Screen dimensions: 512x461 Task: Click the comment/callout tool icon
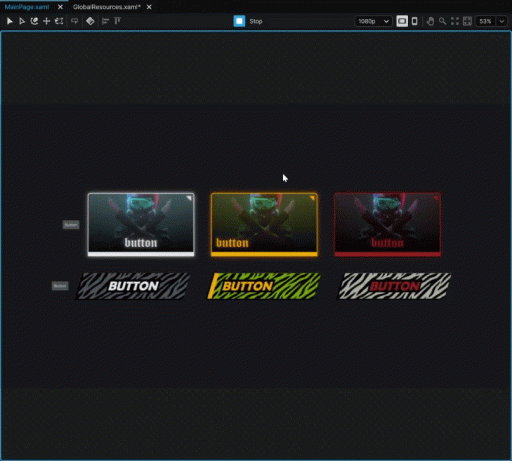(74, 21)
